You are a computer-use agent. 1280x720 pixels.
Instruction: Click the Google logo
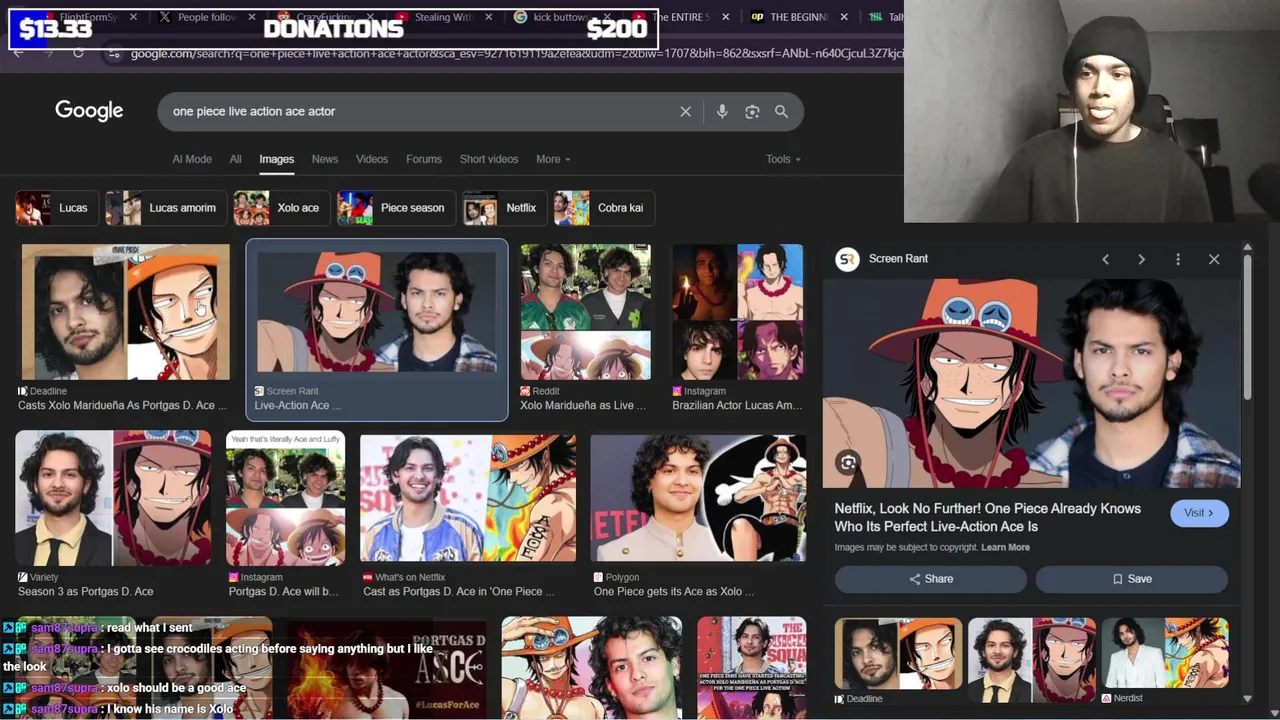(89, 111)
